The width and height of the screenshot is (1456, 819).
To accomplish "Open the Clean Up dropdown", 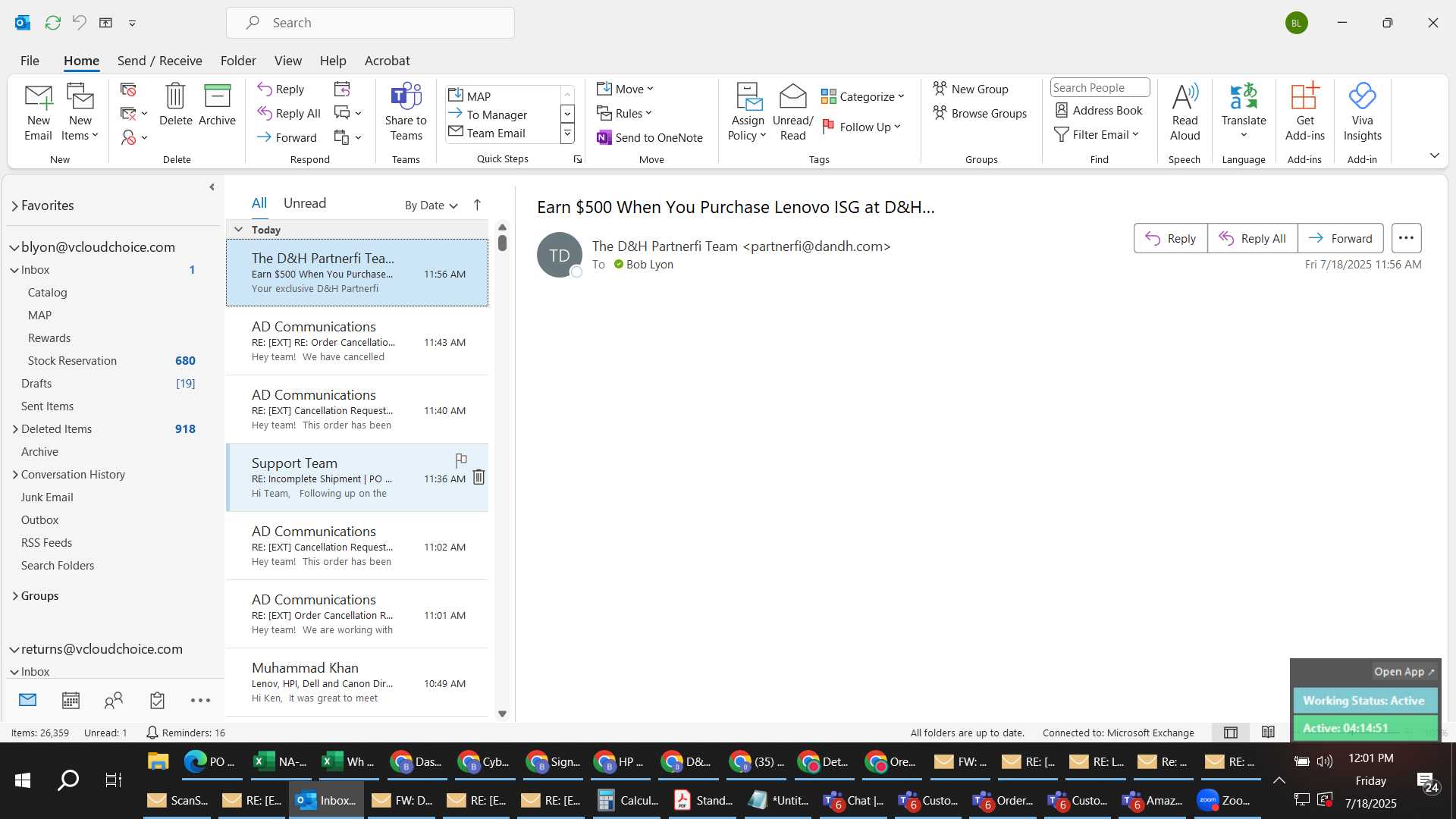I will [133, 114].
